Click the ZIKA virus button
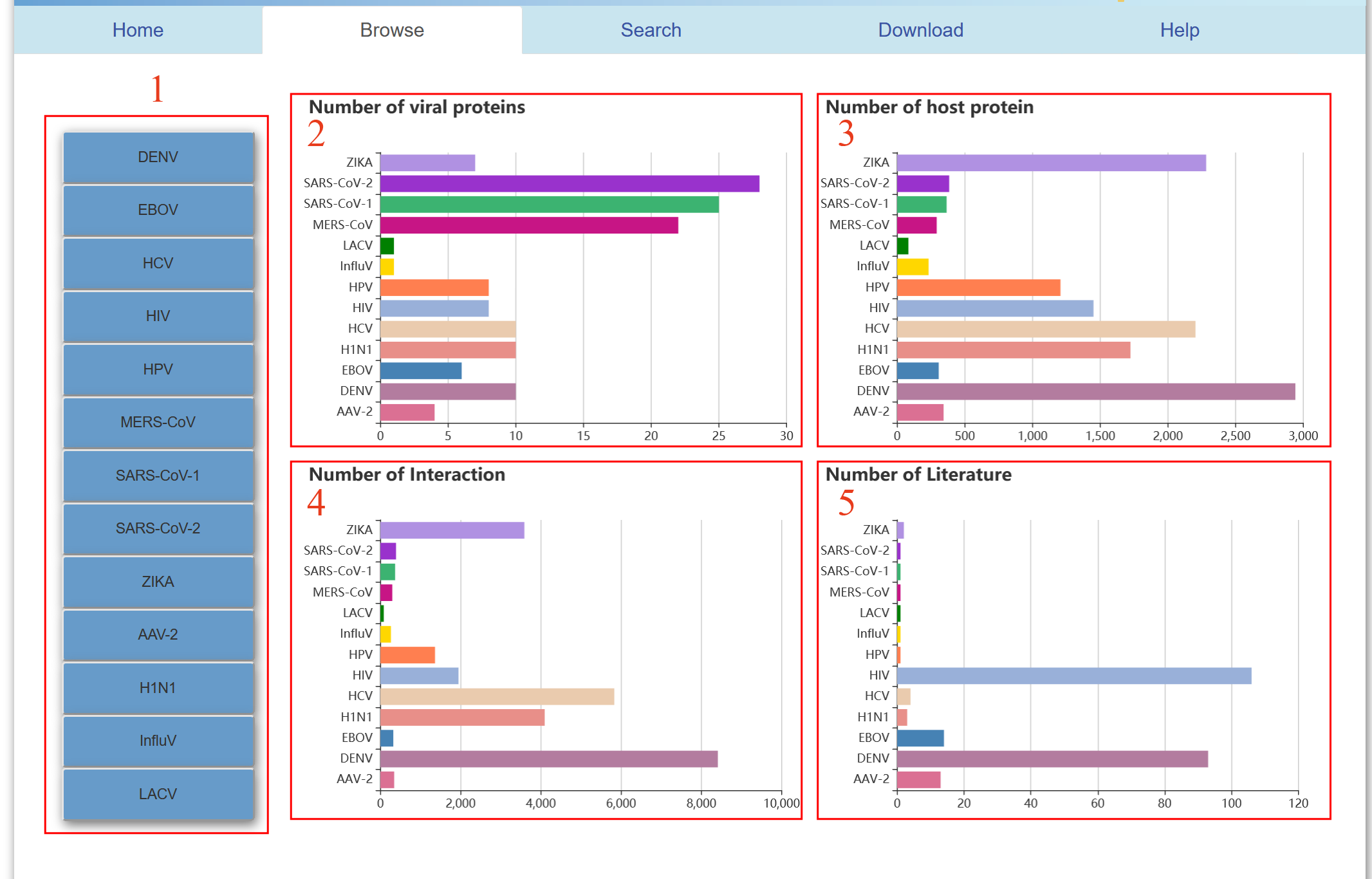 [x=158, y=582]
